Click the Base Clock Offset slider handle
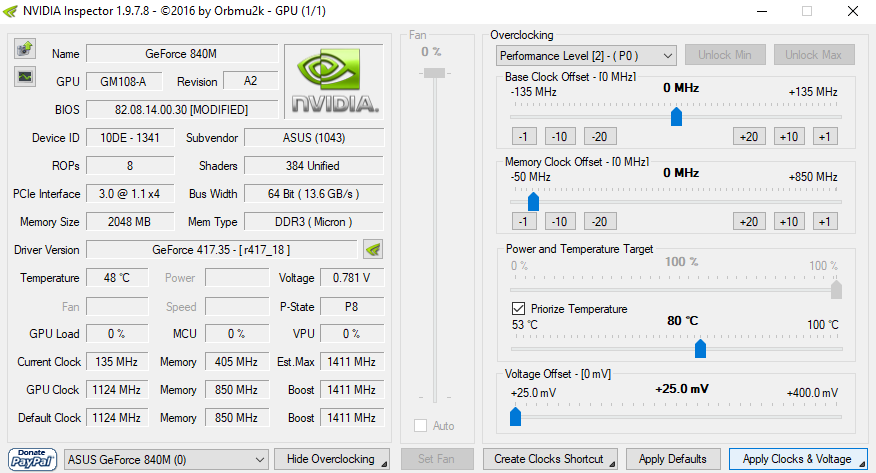 pos(676,116)
